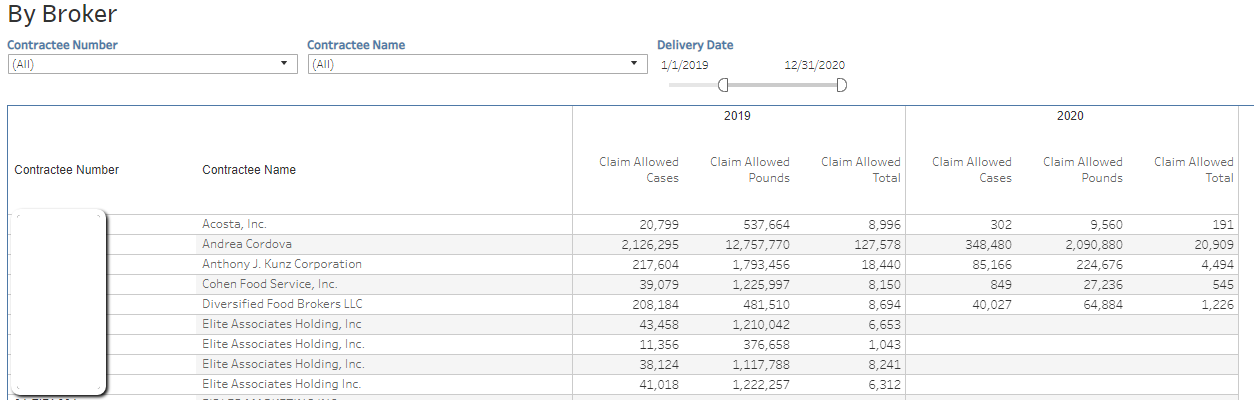
Task: Click the 1/1/2019 start date value
Action: point(685,65)
